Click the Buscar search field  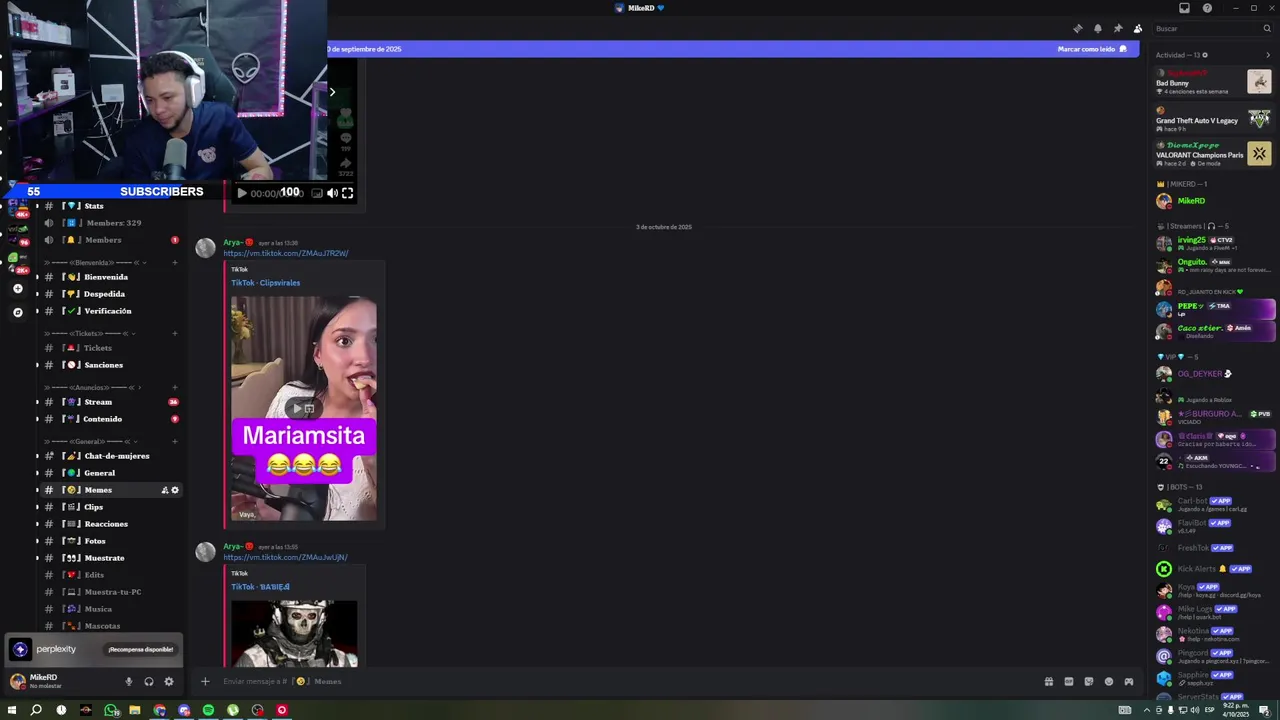point(1210,28)
